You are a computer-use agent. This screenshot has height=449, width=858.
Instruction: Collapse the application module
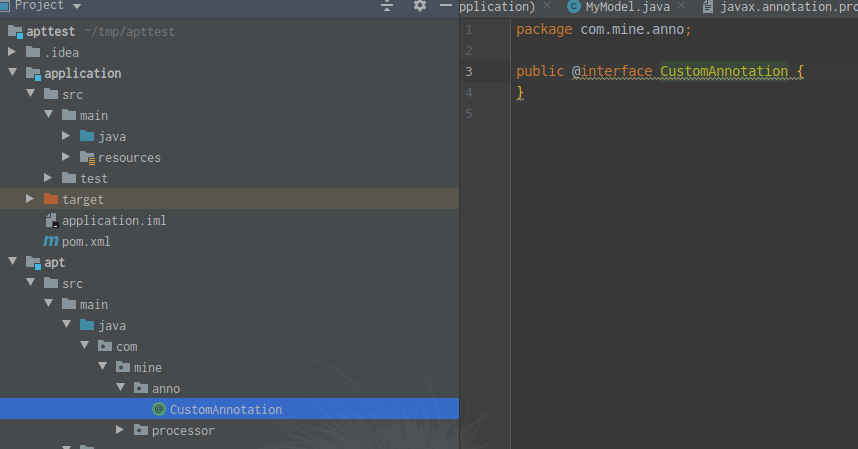point(13,73)
